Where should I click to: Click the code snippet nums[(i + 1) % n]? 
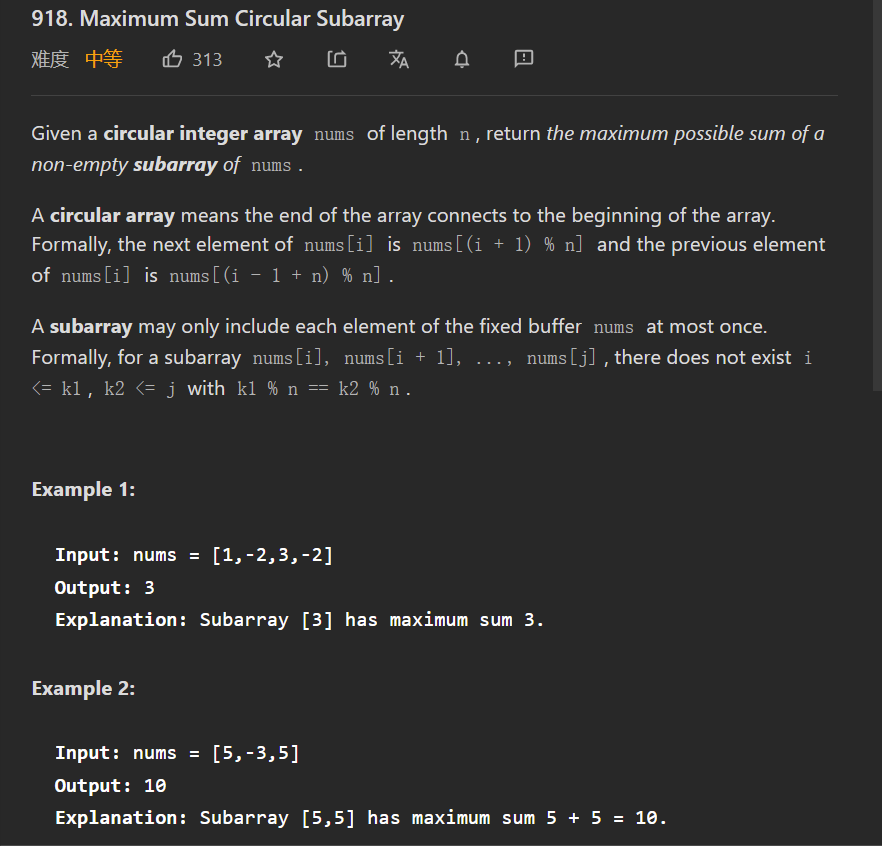(497, 245)
